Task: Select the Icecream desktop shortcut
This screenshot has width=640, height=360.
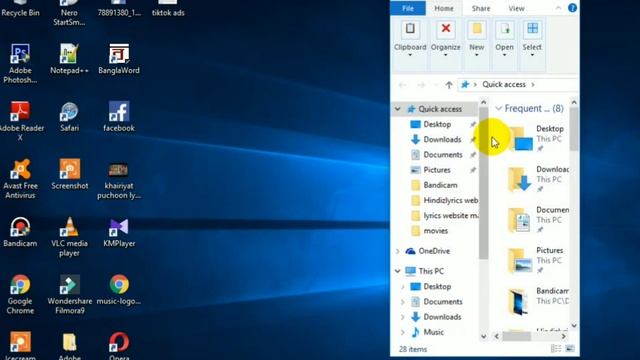Action: (20, 346)
